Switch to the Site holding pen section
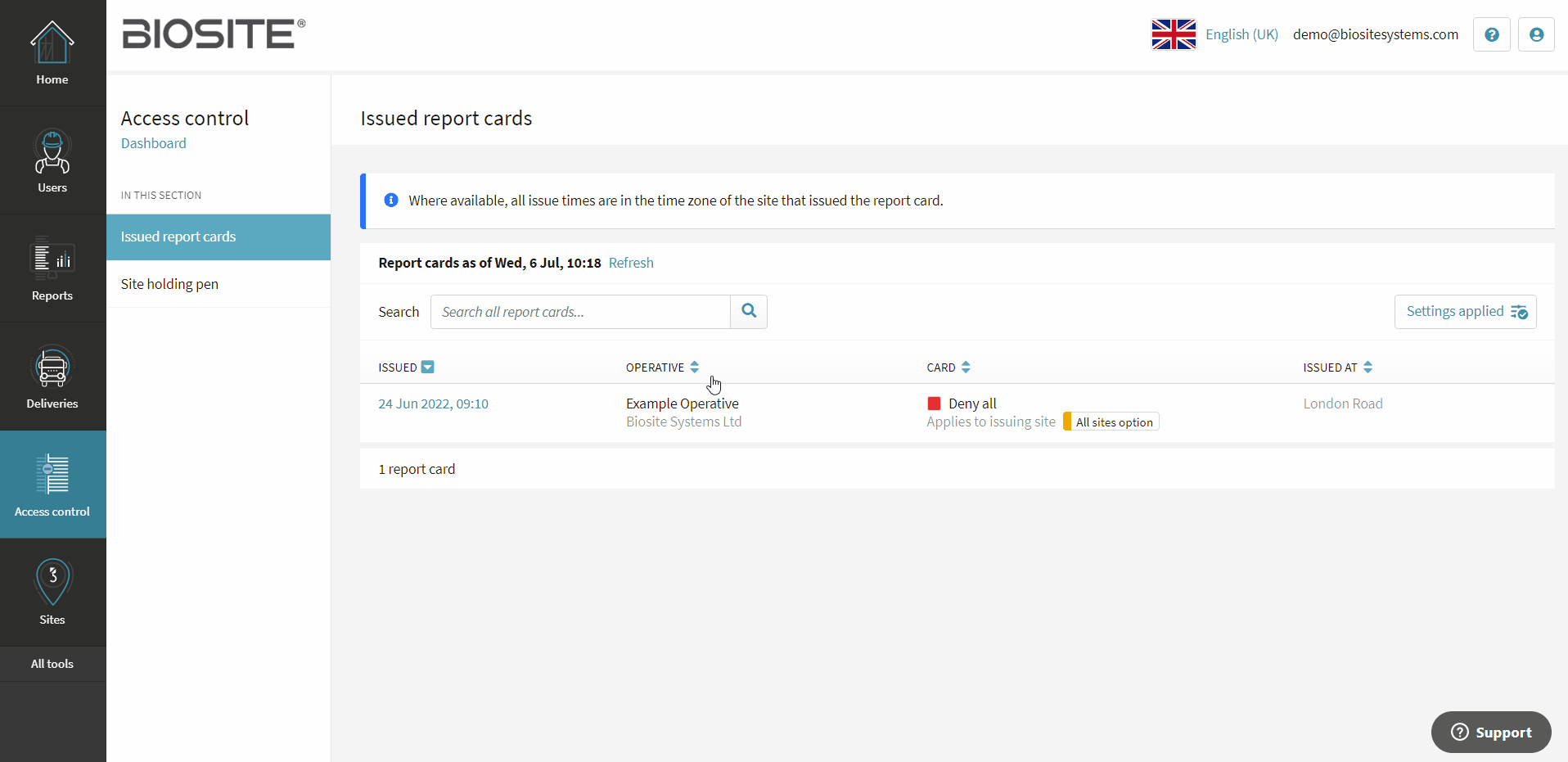This screenshot has height=762, width=1568. pyautogui.click(x=169, y=283)
